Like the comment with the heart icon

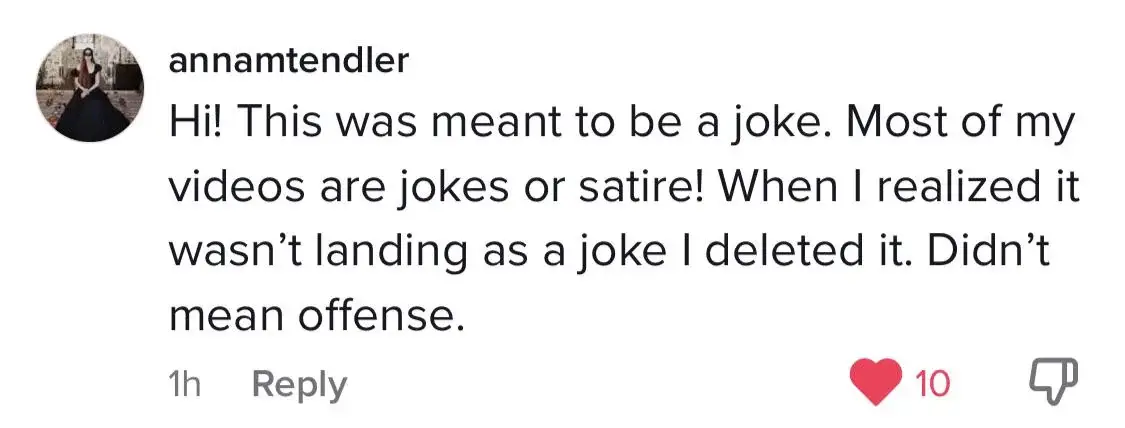pyautogui.click(x=874, y=382)
